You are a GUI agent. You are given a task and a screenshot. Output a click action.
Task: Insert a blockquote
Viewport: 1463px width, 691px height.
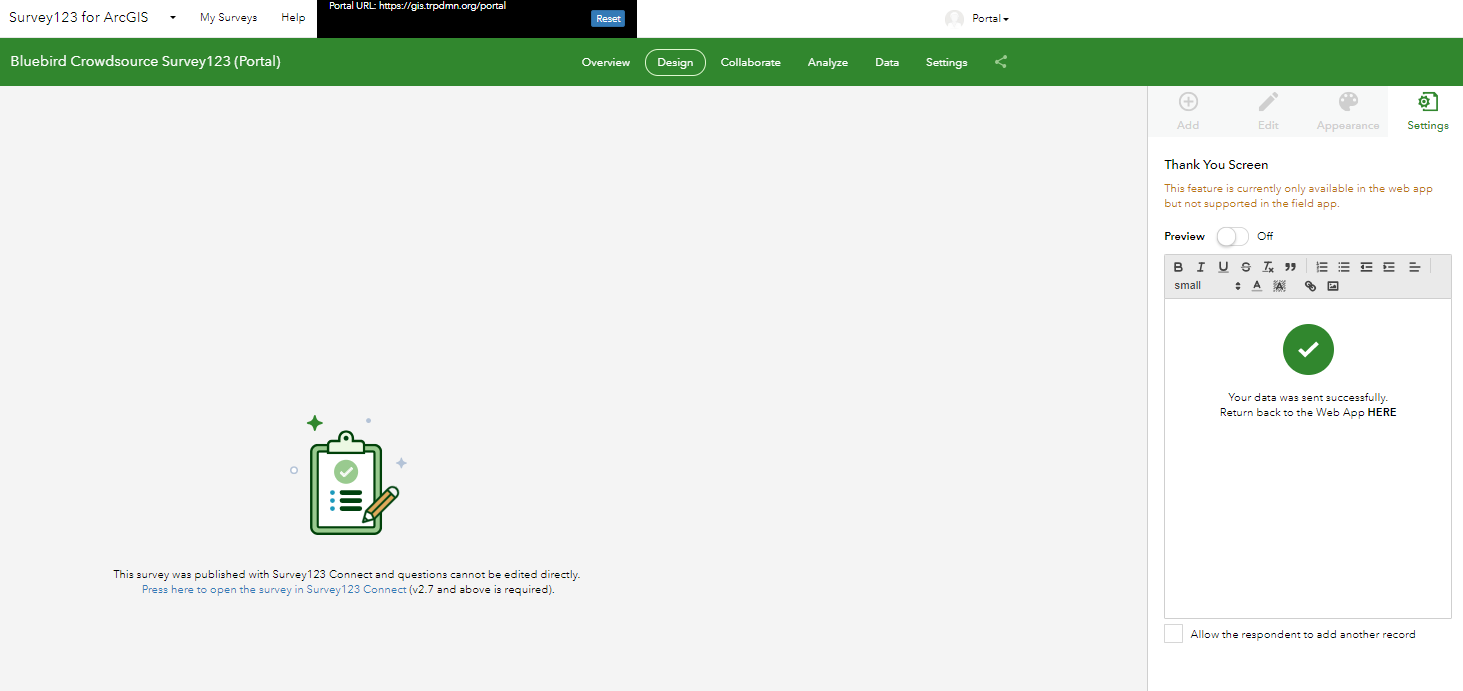(x=1290, y=267)
